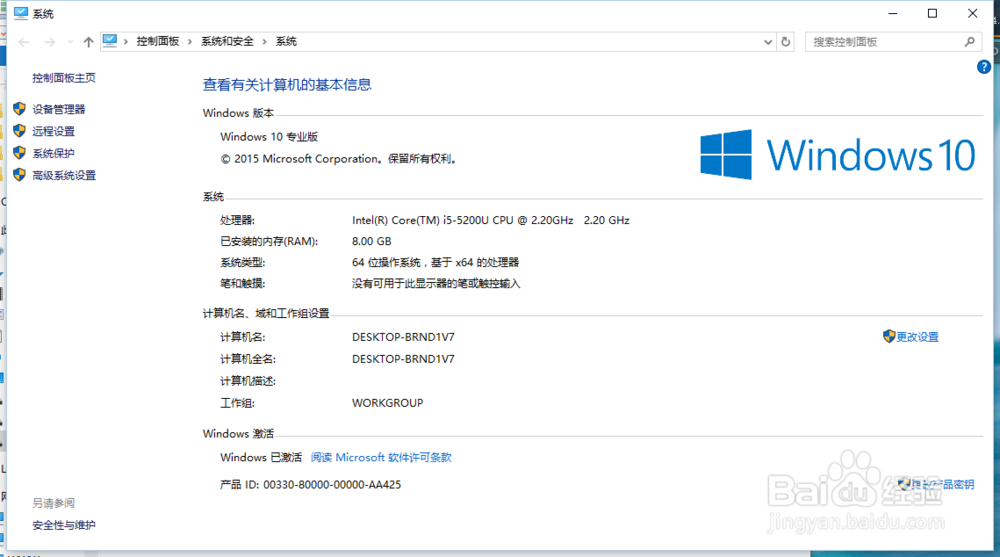Minimize the 系统 window
1000x557 pixels.
(893, 13)
